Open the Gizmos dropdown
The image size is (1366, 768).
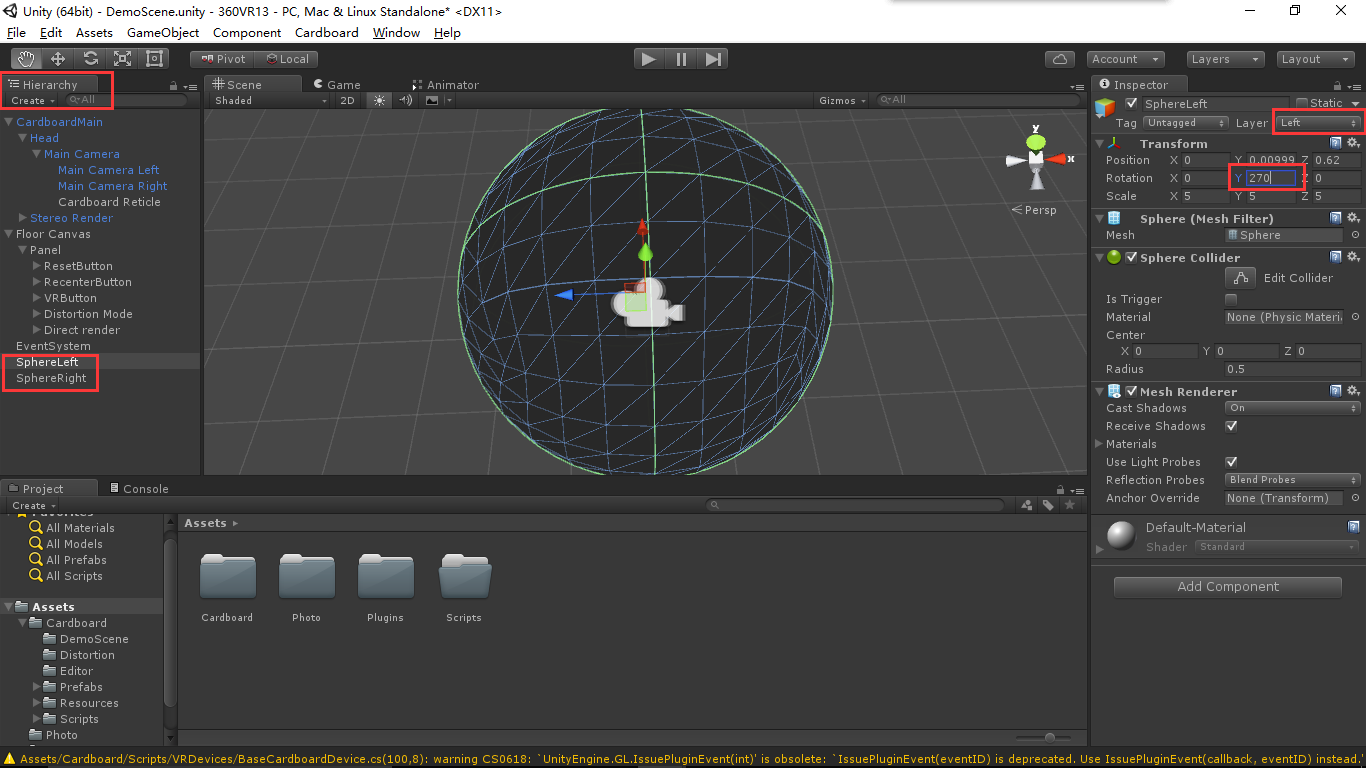tap(843, 100)
